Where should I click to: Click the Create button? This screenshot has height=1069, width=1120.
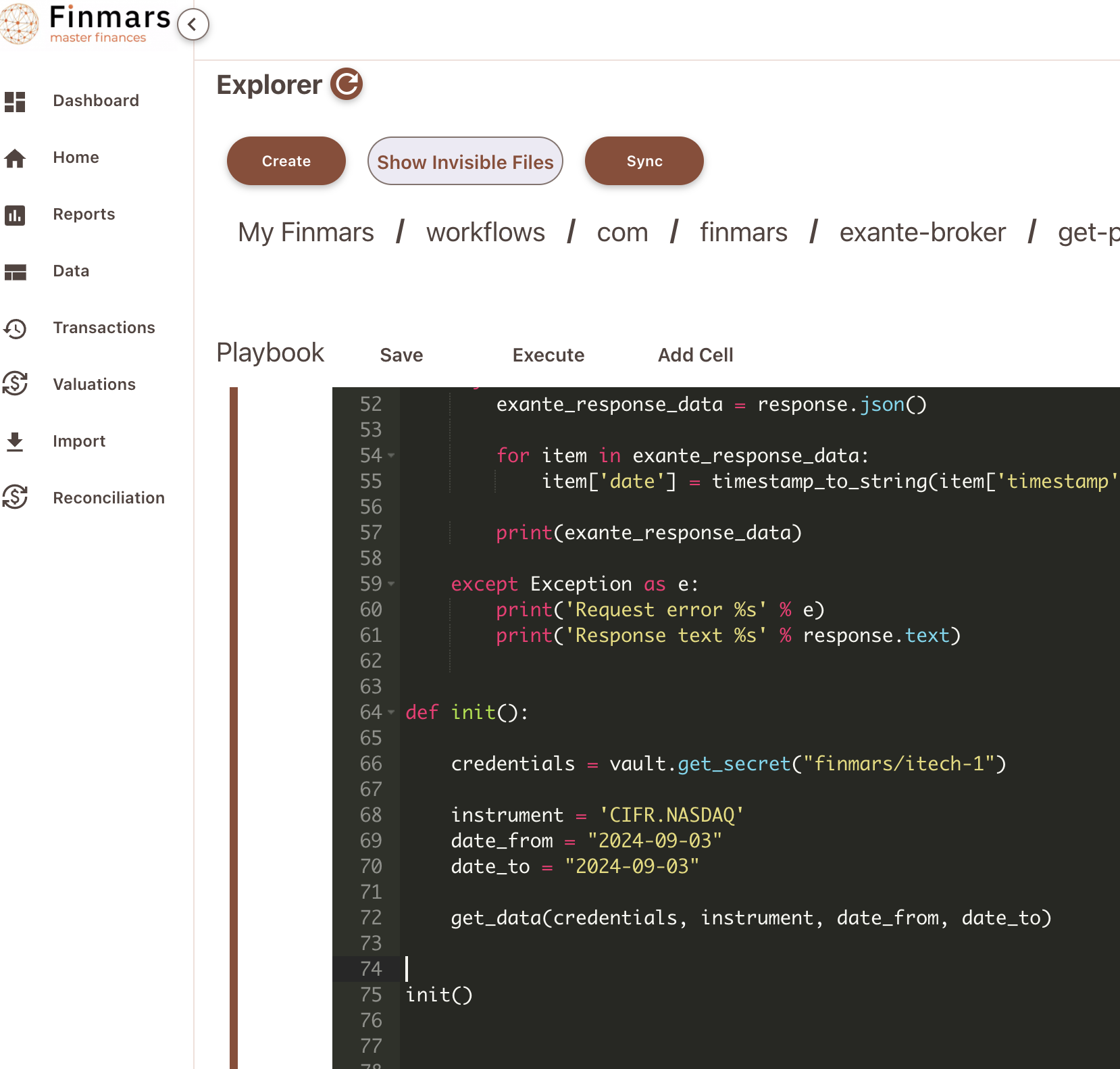[286, 161]
